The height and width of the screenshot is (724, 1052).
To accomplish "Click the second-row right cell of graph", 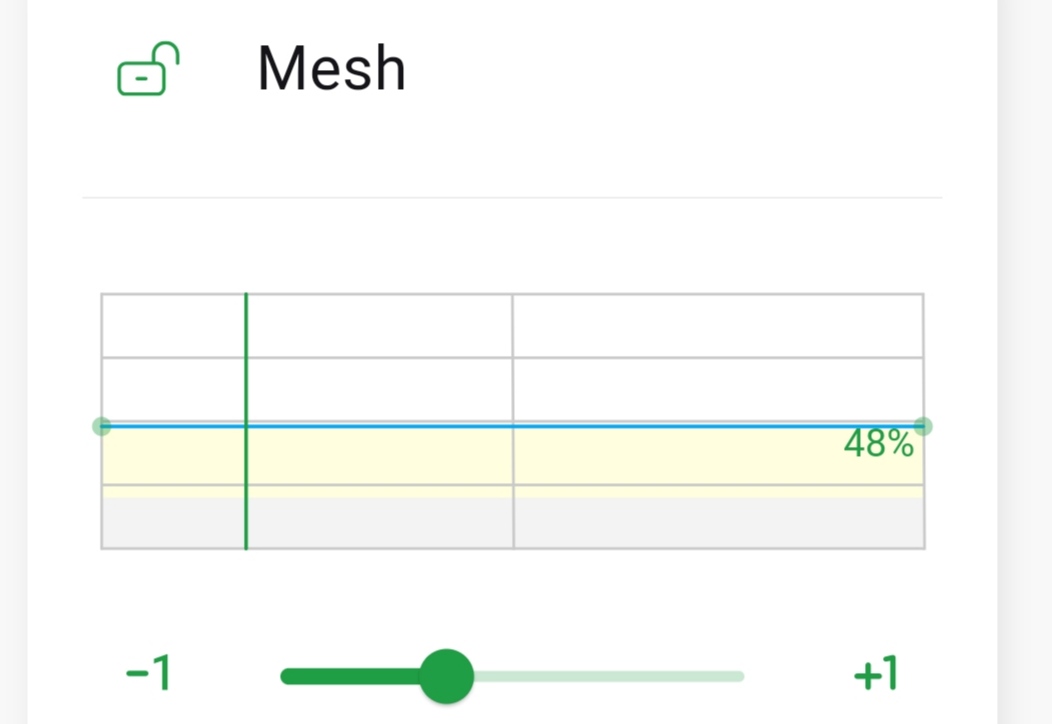I will tap(718, 389).
